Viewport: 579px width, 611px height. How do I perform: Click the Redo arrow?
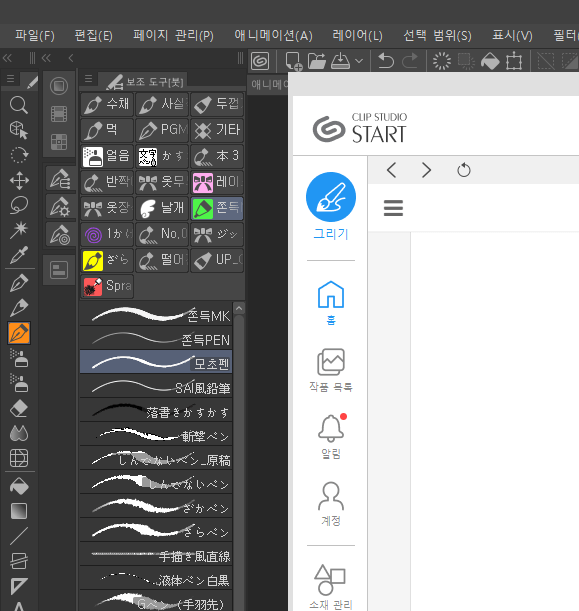[x=410, y=61]
